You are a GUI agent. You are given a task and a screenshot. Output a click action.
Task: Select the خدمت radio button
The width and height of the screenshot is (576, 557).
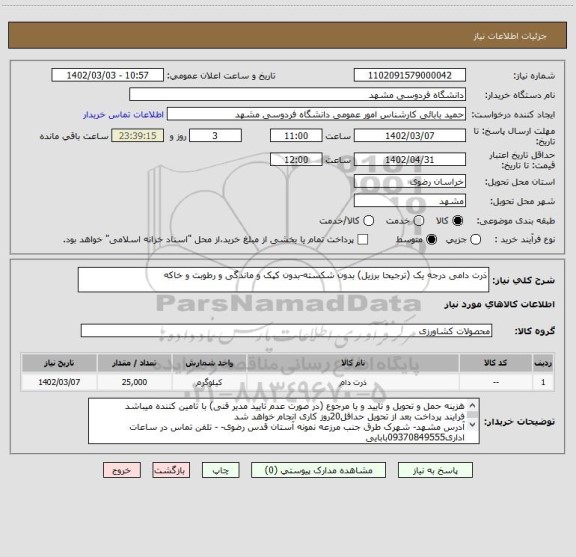(419, 221)
